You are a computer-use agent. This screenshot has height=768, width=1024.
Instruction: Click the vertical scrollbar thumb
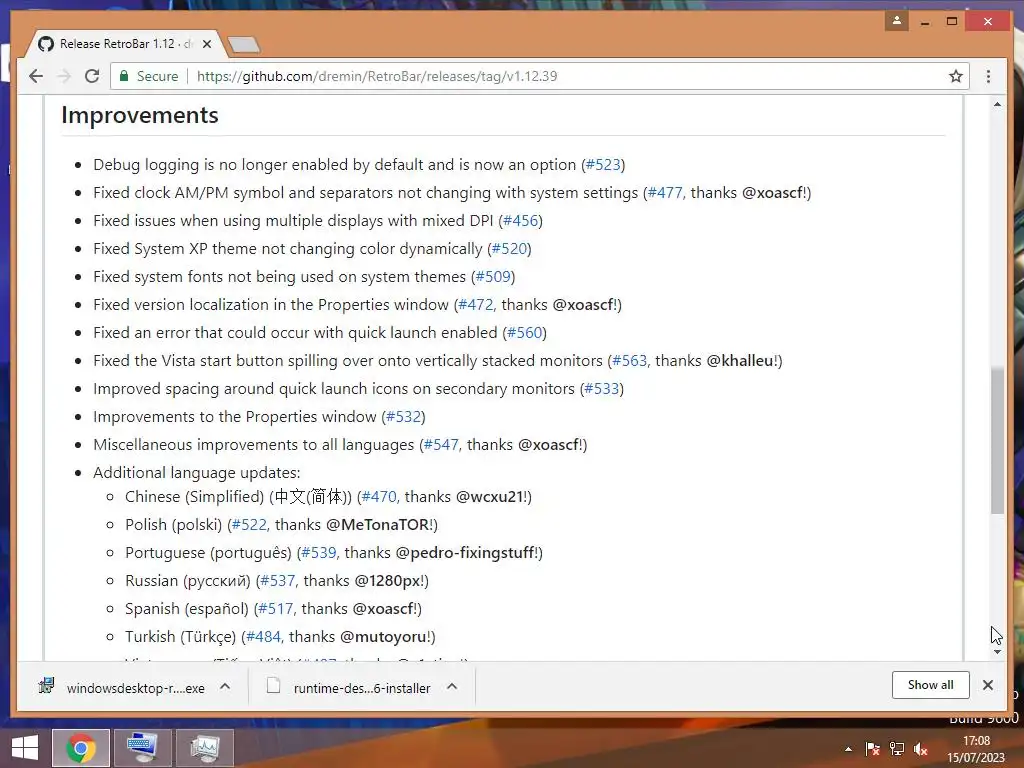[x=997, y=441]
